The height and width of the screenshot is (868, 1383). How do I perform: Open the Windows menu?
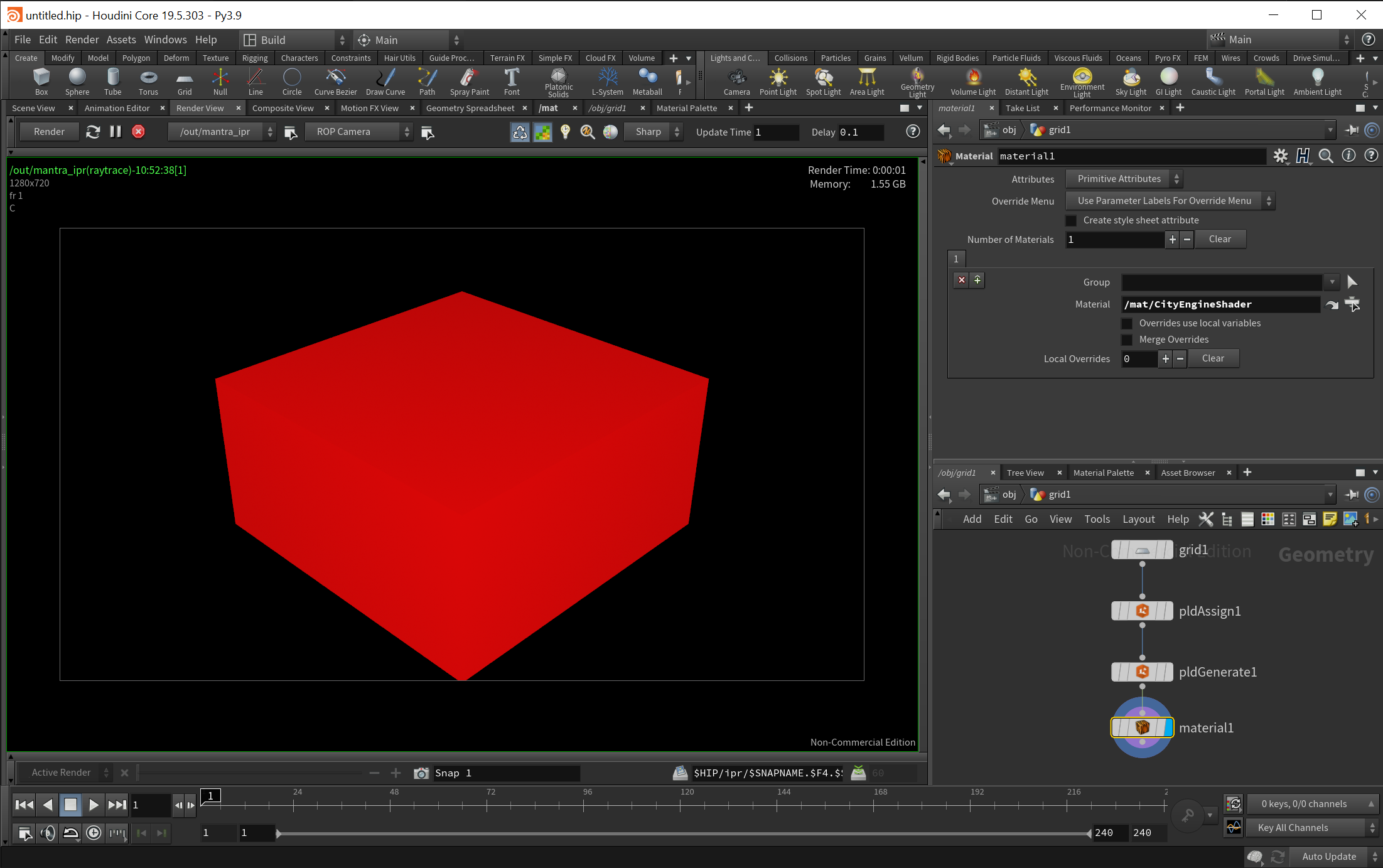pos(166,40)
